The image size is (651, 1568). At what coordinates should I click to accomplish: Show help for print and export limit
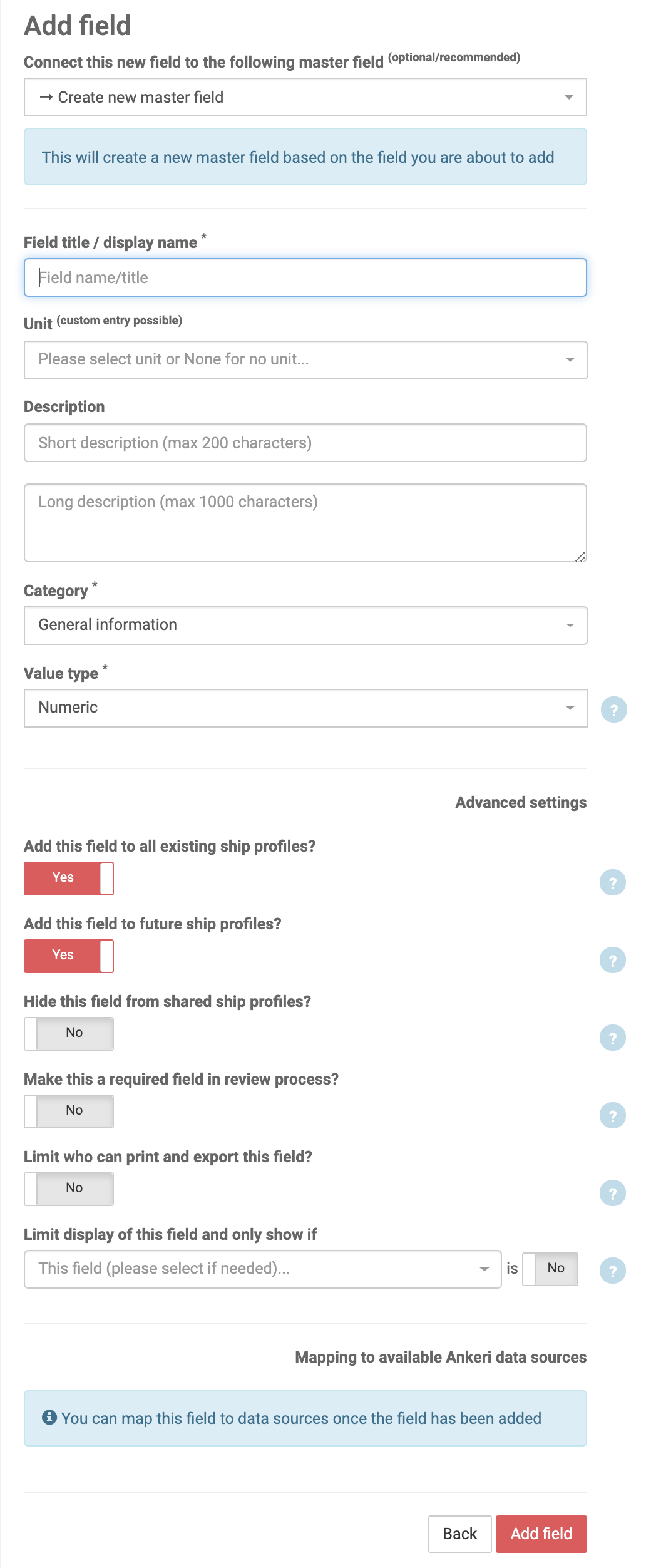[612, 1193]
